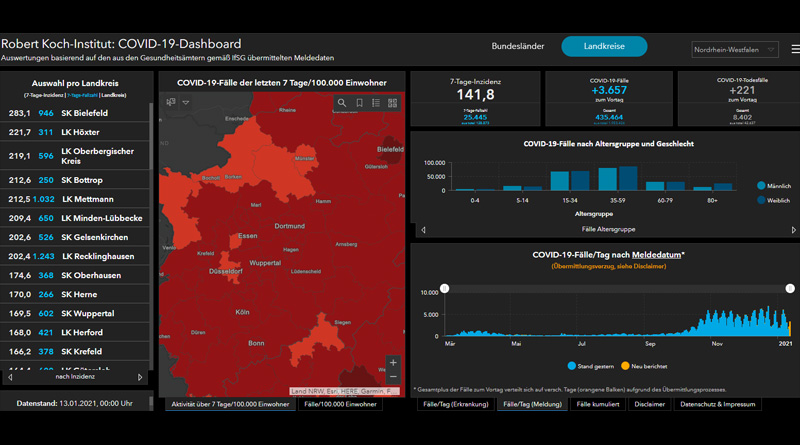Move the right timeline range slider handle
Image resolution: width=800 pixels, height=445 pixels.
[790, 288]
